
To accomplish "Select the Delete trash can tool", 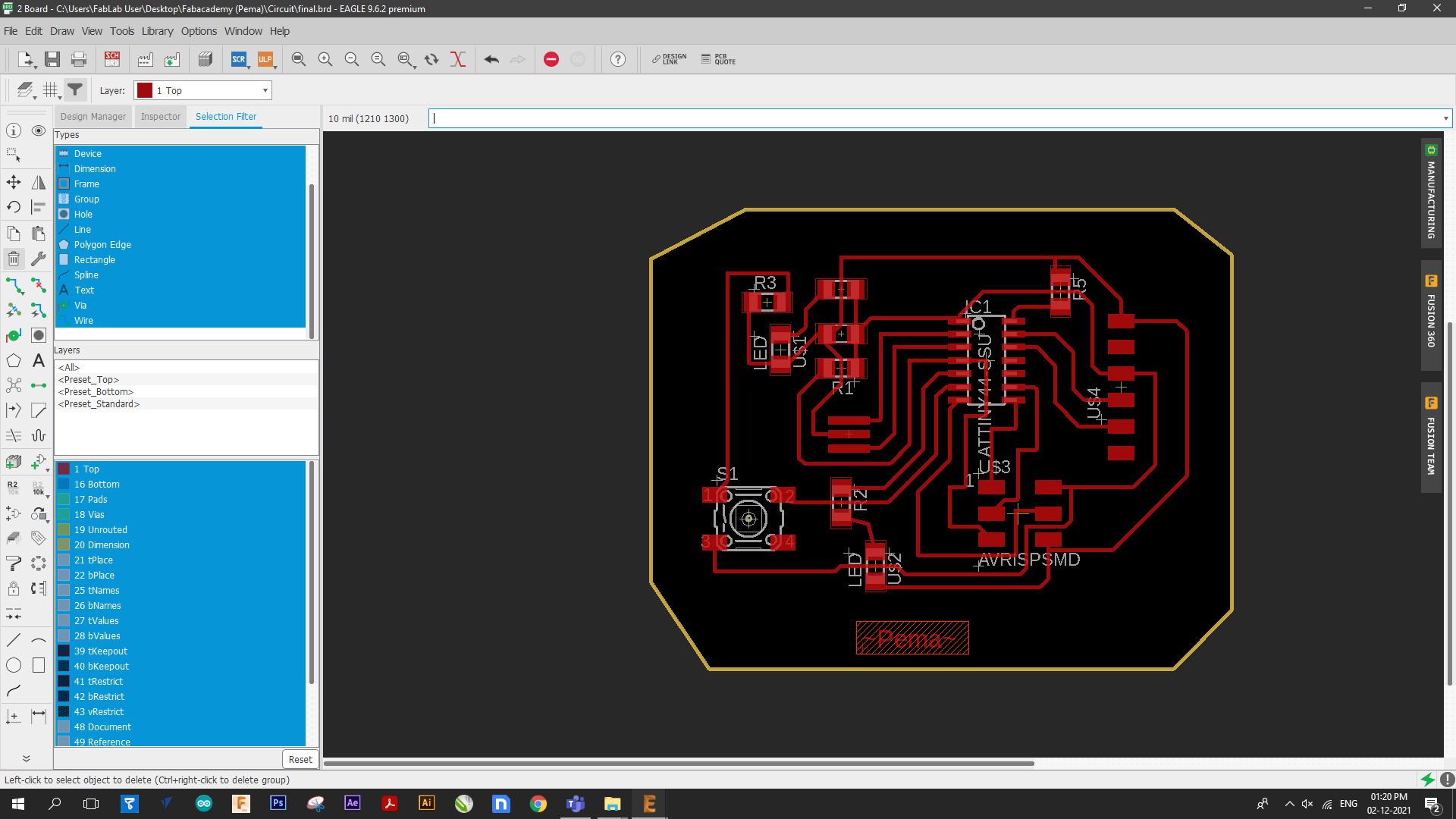I will point(14,259).
